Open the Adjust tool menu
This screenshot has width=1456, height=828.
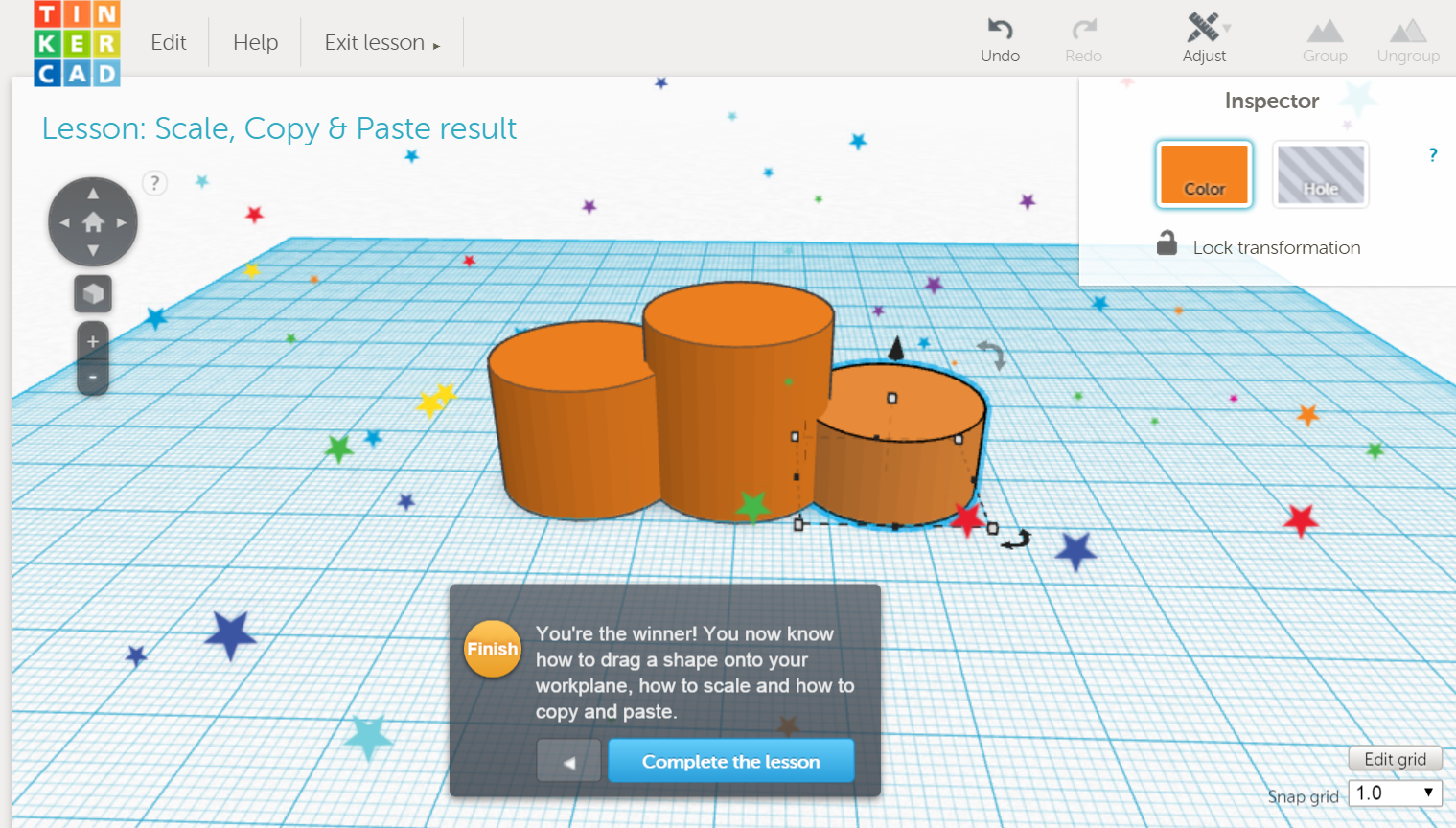[1205, 38]
